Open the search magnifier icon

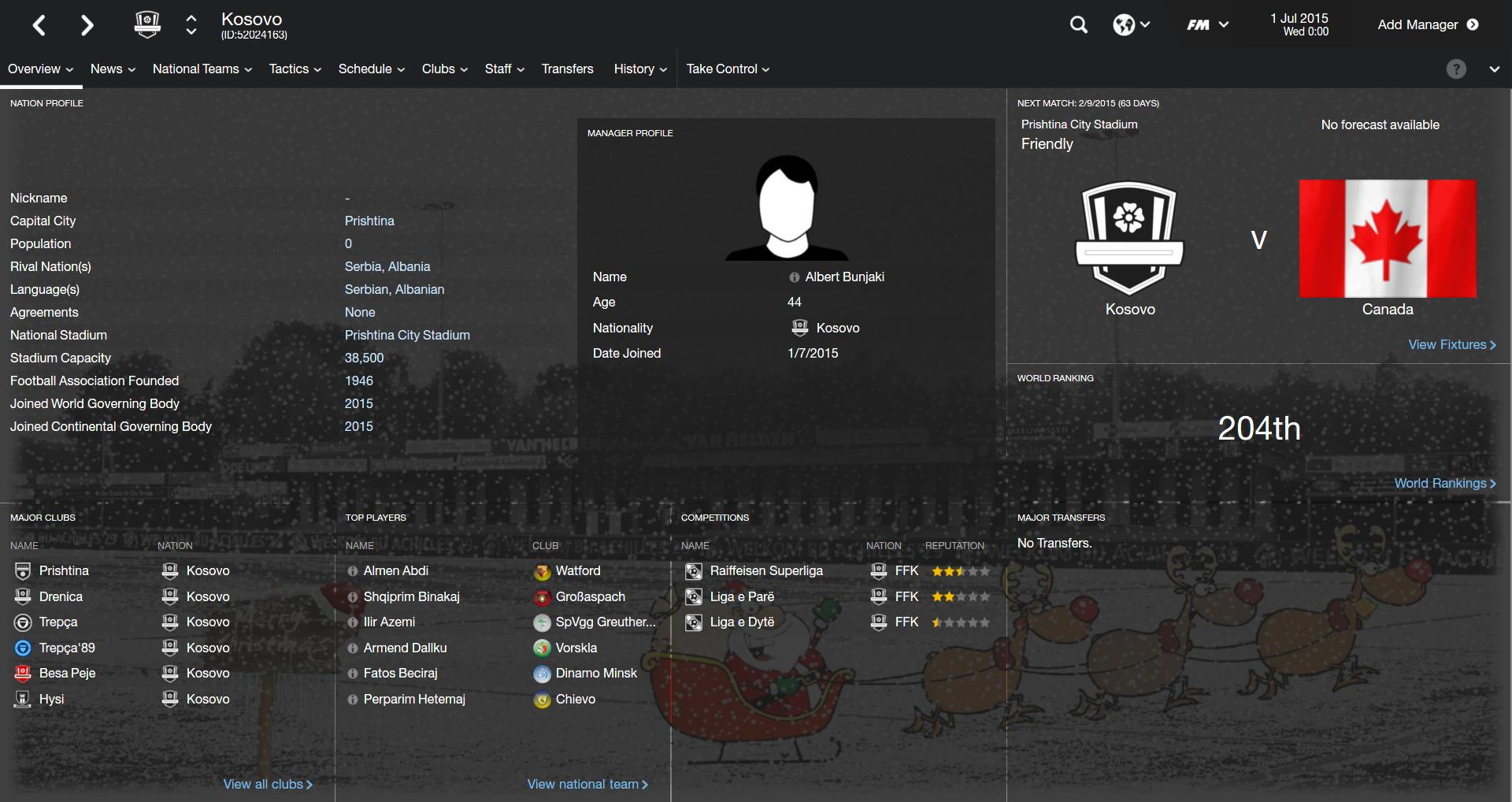click(x=1078, y=25)
